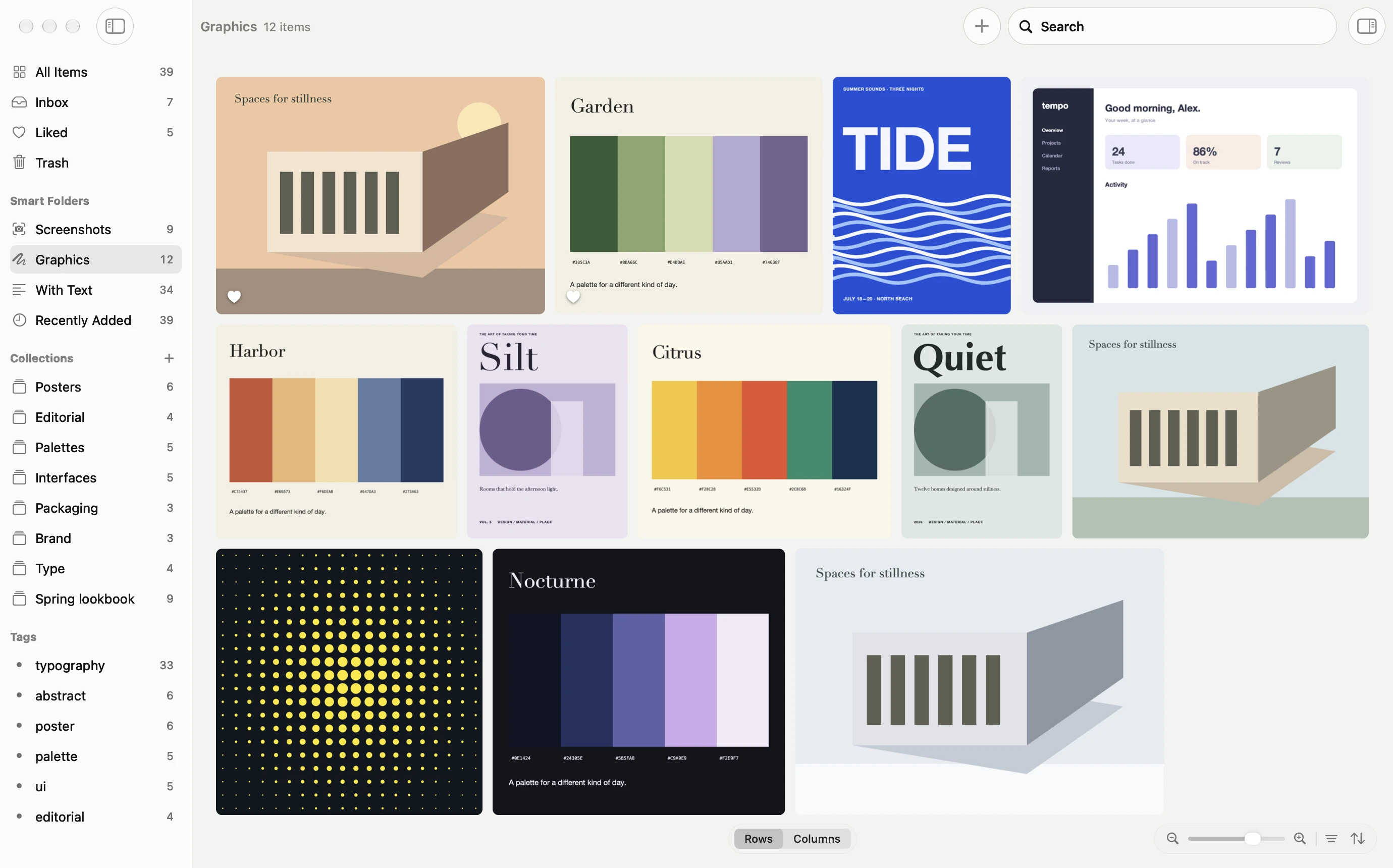Click the Interfaces collection icon
Viewport: 1393px width, 868px height.
(x=20, y=477)
